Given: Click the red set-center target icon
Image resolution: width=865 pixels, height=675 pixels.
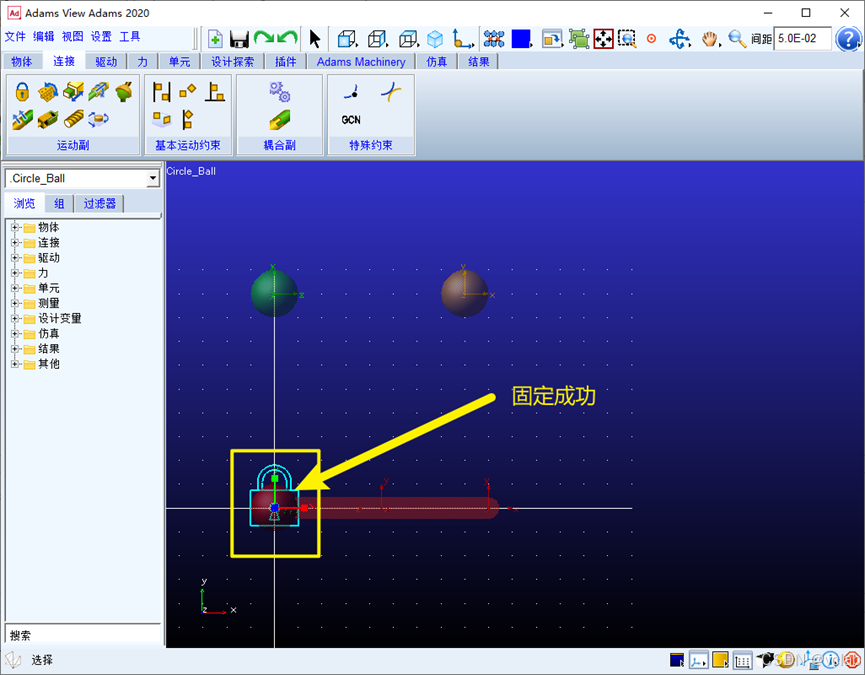Looking at the screenshot, I should (652, 39).
